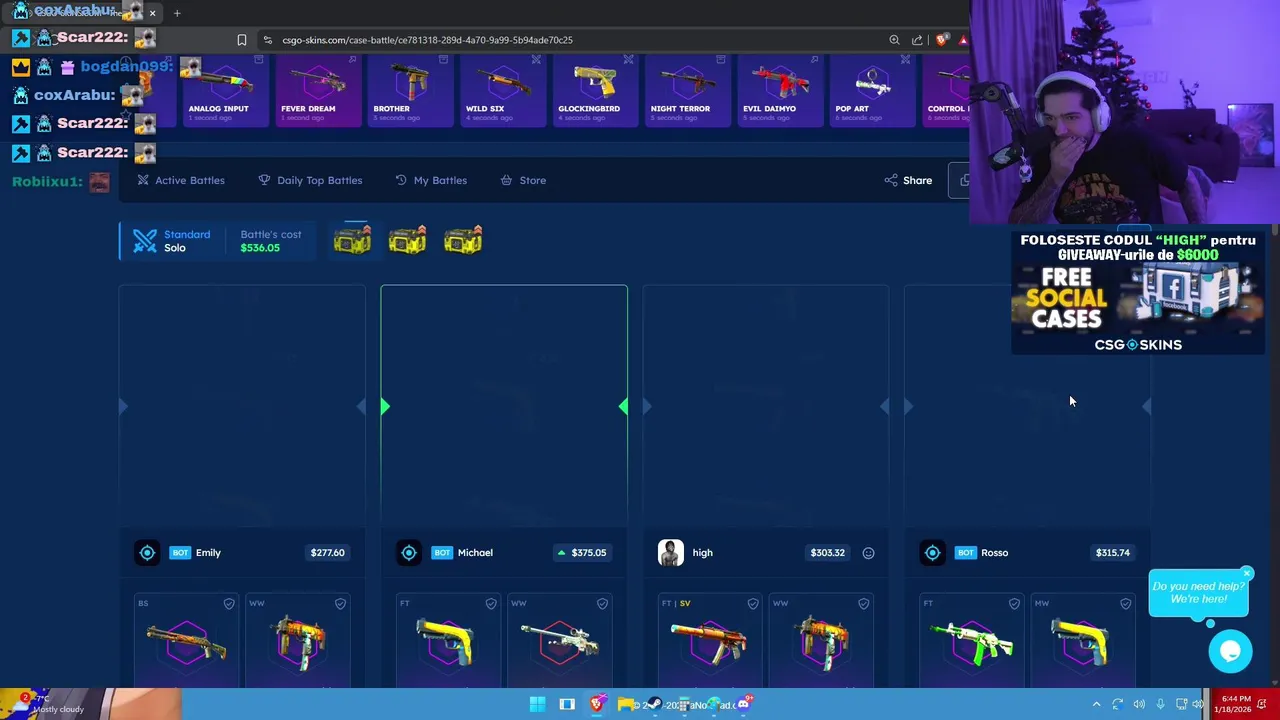Open the weather widget showing Mostly cloudy
Image resolution: width=1280 pixels, height=720 pixels.
50,704
